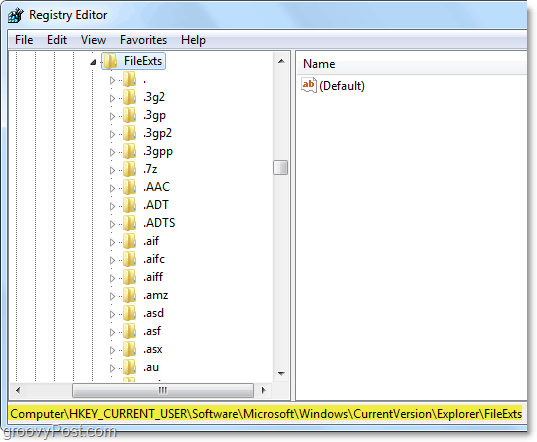Click the .ADT folder icon
The width and height of the screenshot is (537, 442).
(x=129, y=205)
